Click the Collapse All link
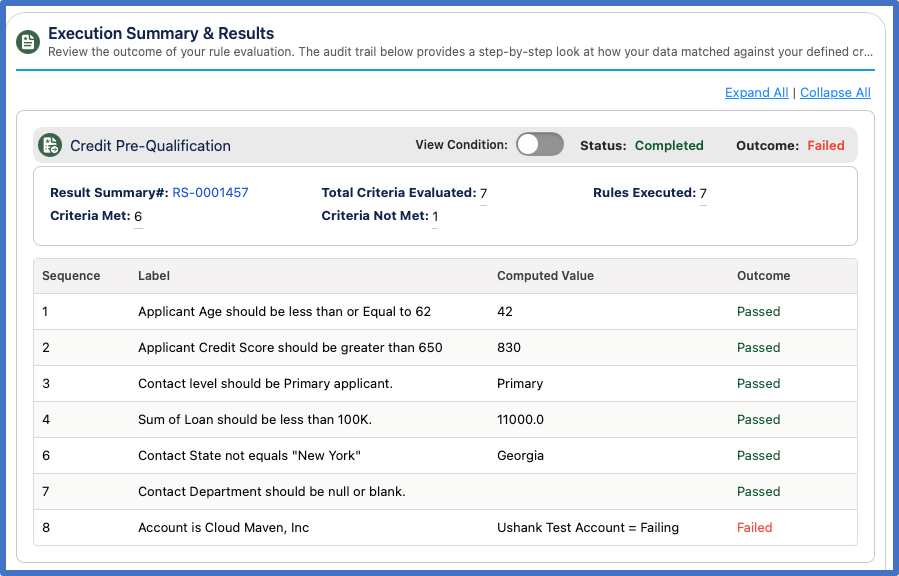The width and height of the screenshot is (899, 576). [x=835, y=92]
